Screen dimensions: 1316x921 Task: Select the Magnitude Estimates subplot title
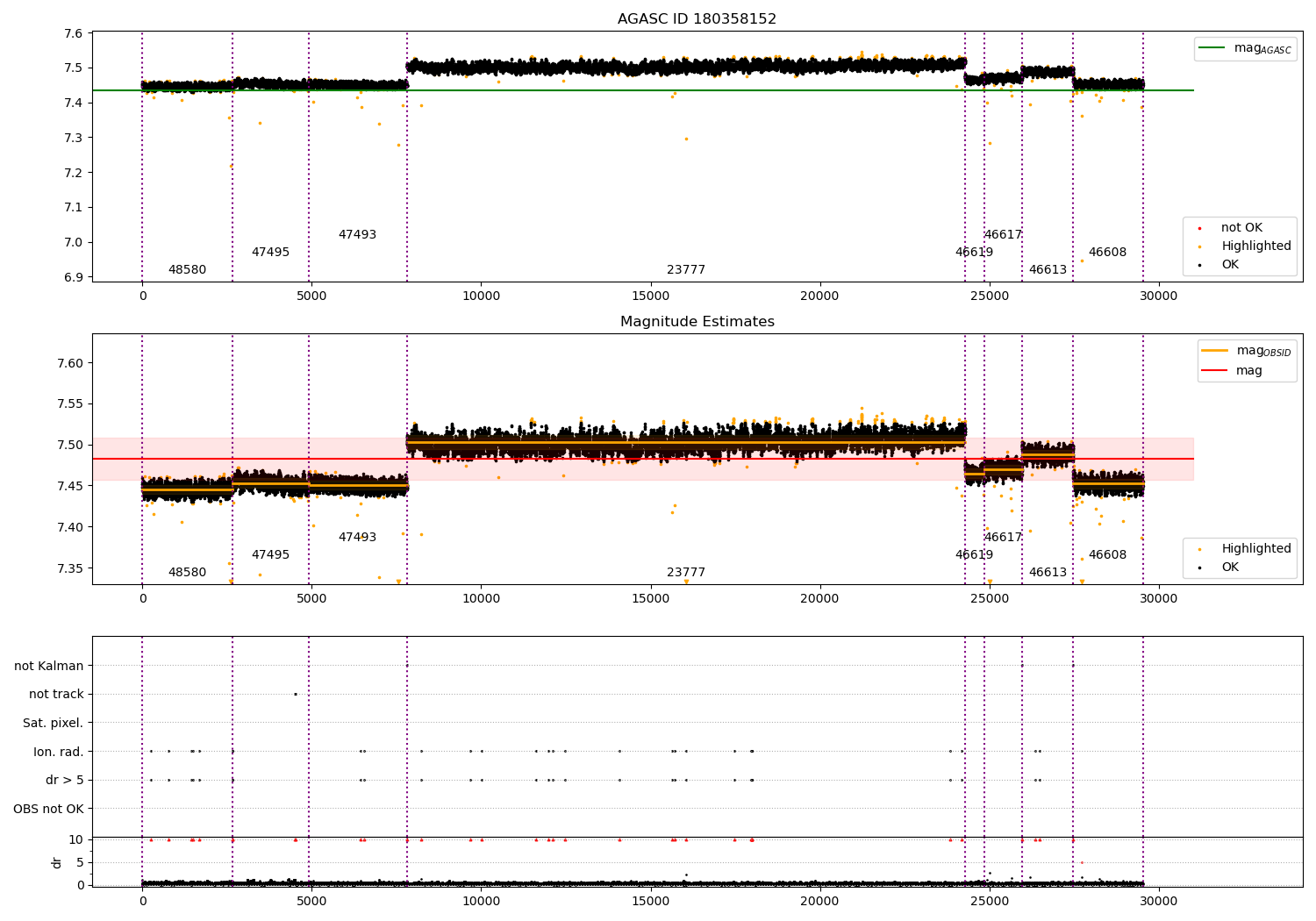click(x=697, y=322)
